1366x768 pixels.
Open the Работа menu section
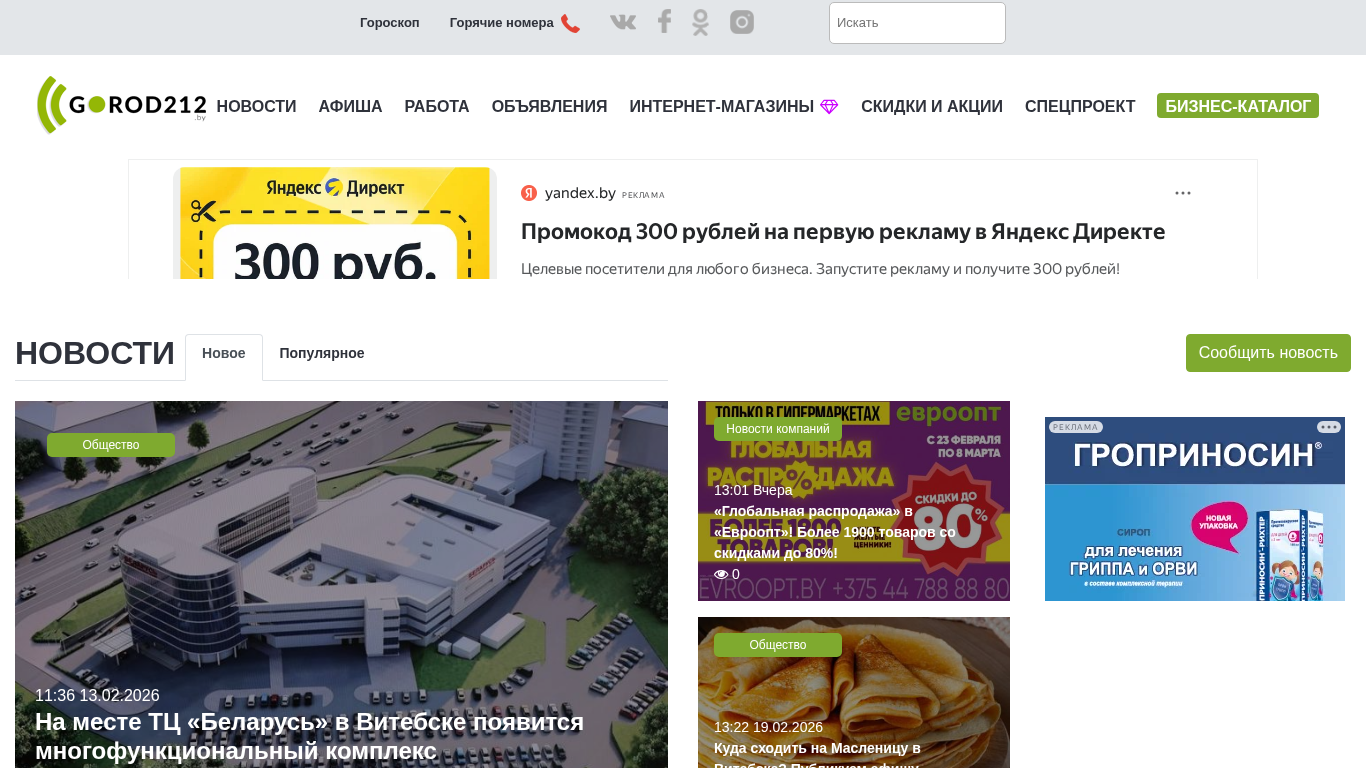click(437, 107)
